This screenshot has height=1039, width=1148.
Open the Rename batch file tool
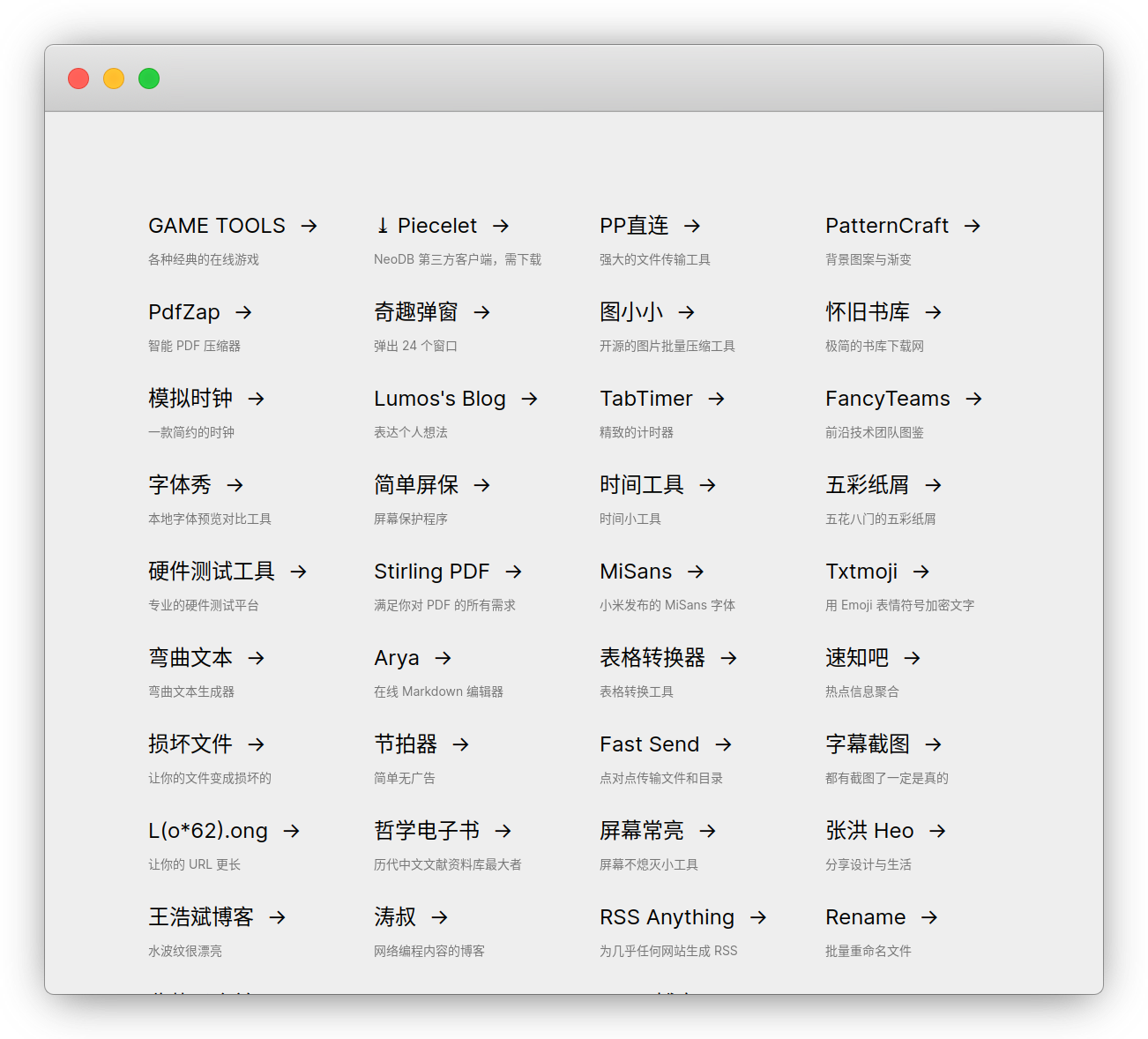pyautogui.click(x=865, y=917)
